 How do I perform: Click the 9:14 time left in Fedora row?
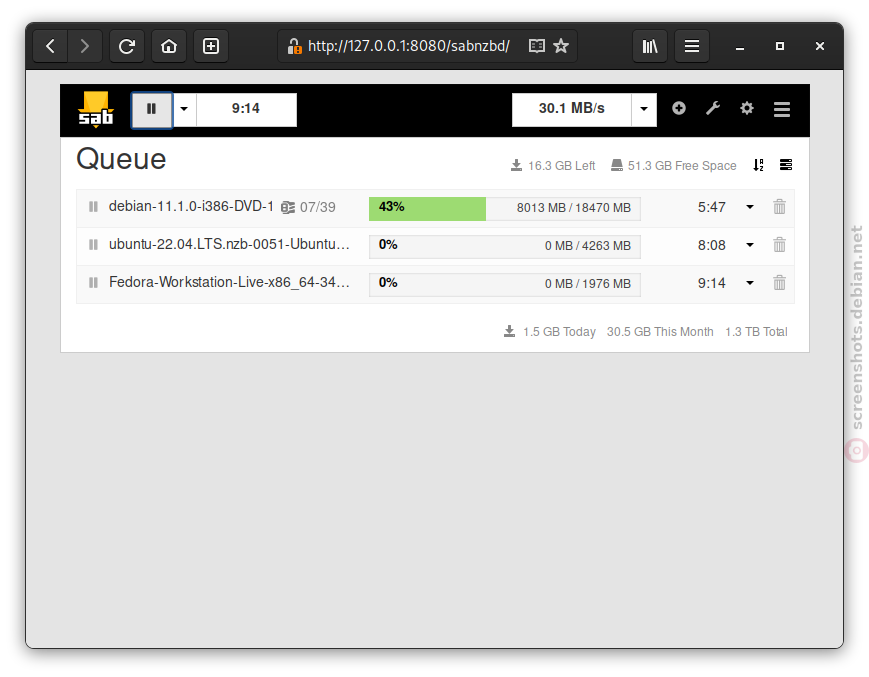pos(712,284)
